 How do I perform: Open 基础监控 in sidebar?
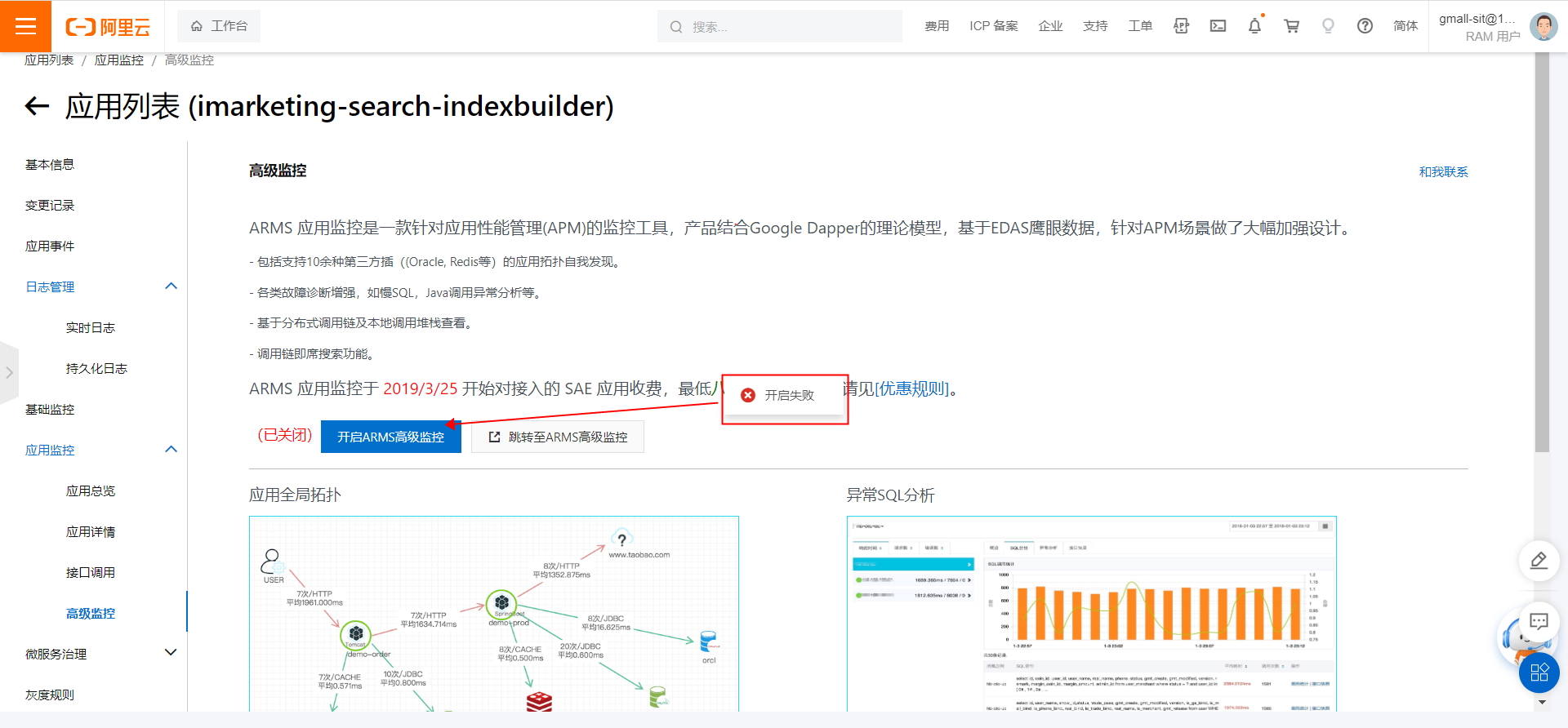coord(50,410)
